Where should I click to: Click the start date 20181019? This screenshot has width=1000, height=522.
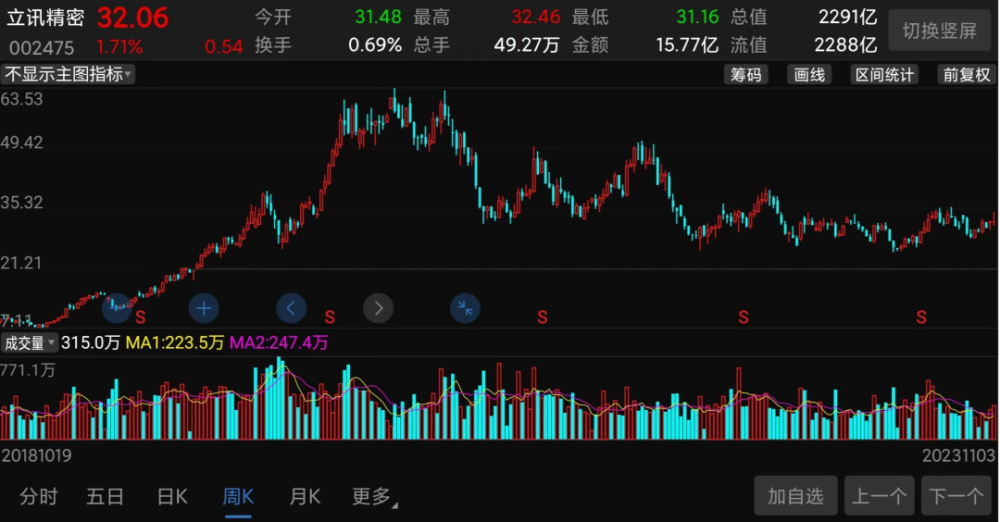pos(37,456)
